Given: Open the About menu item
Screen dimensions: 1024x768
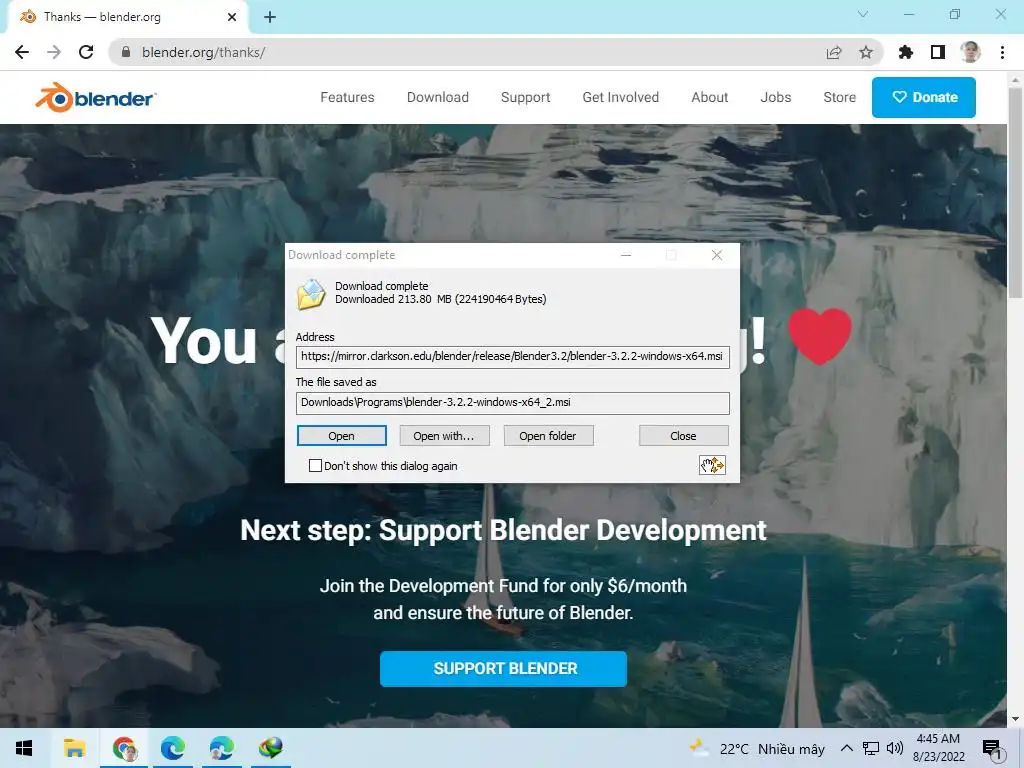Looking at the screenshot, I should pos(710,97).
